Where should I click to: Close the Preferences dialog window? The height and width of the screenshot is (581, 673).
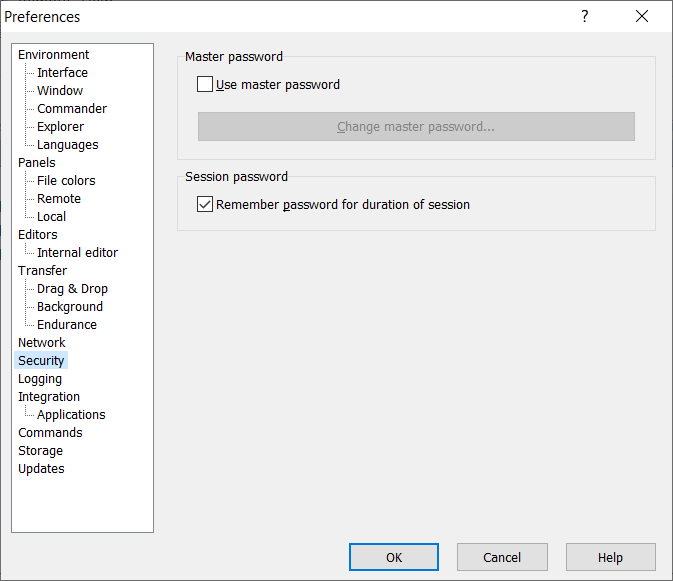coord(642,16)
